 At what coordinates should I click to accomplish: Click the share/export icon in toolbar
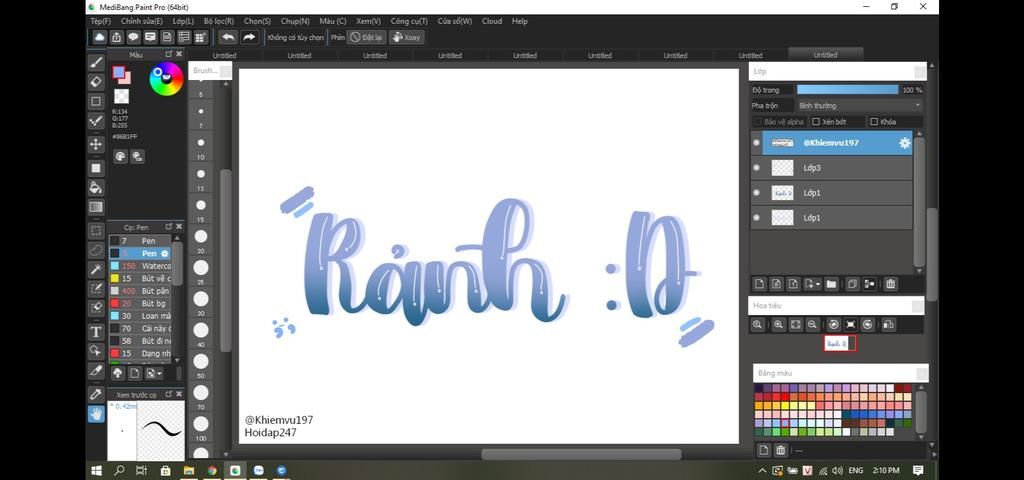point(116,37)
